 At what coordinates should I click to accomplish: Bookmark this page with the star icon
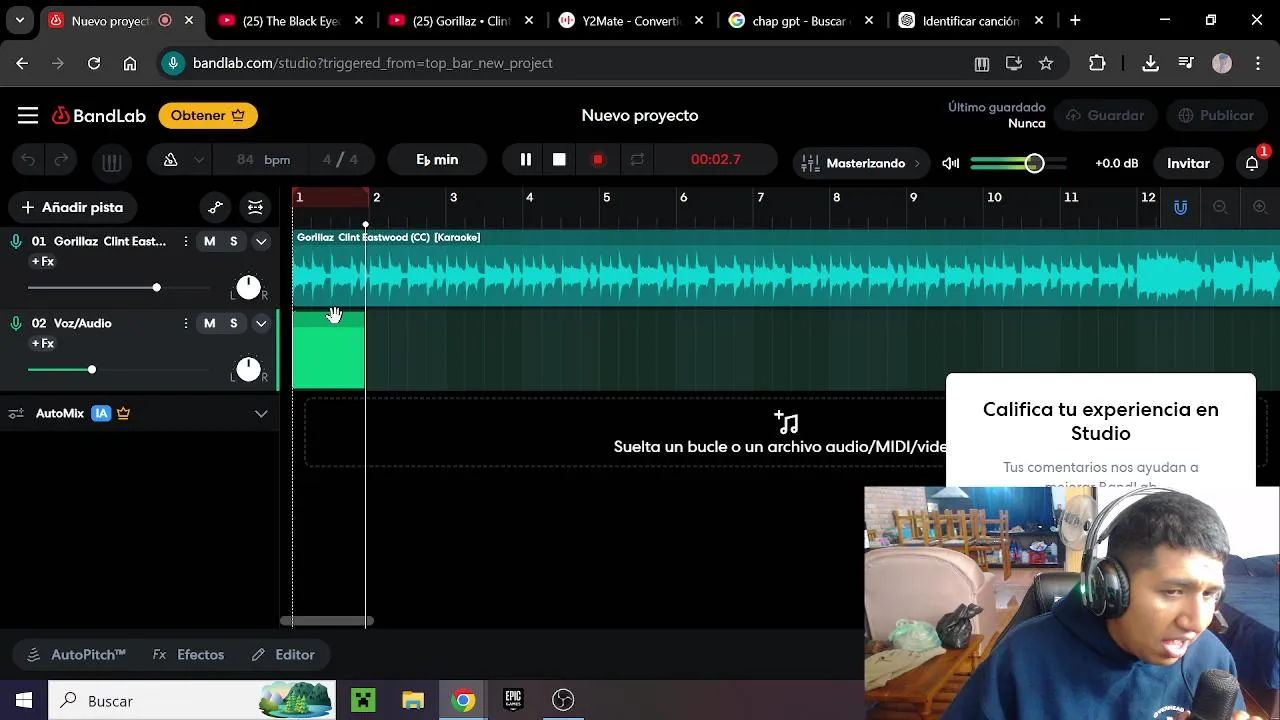pos(1046,63)
